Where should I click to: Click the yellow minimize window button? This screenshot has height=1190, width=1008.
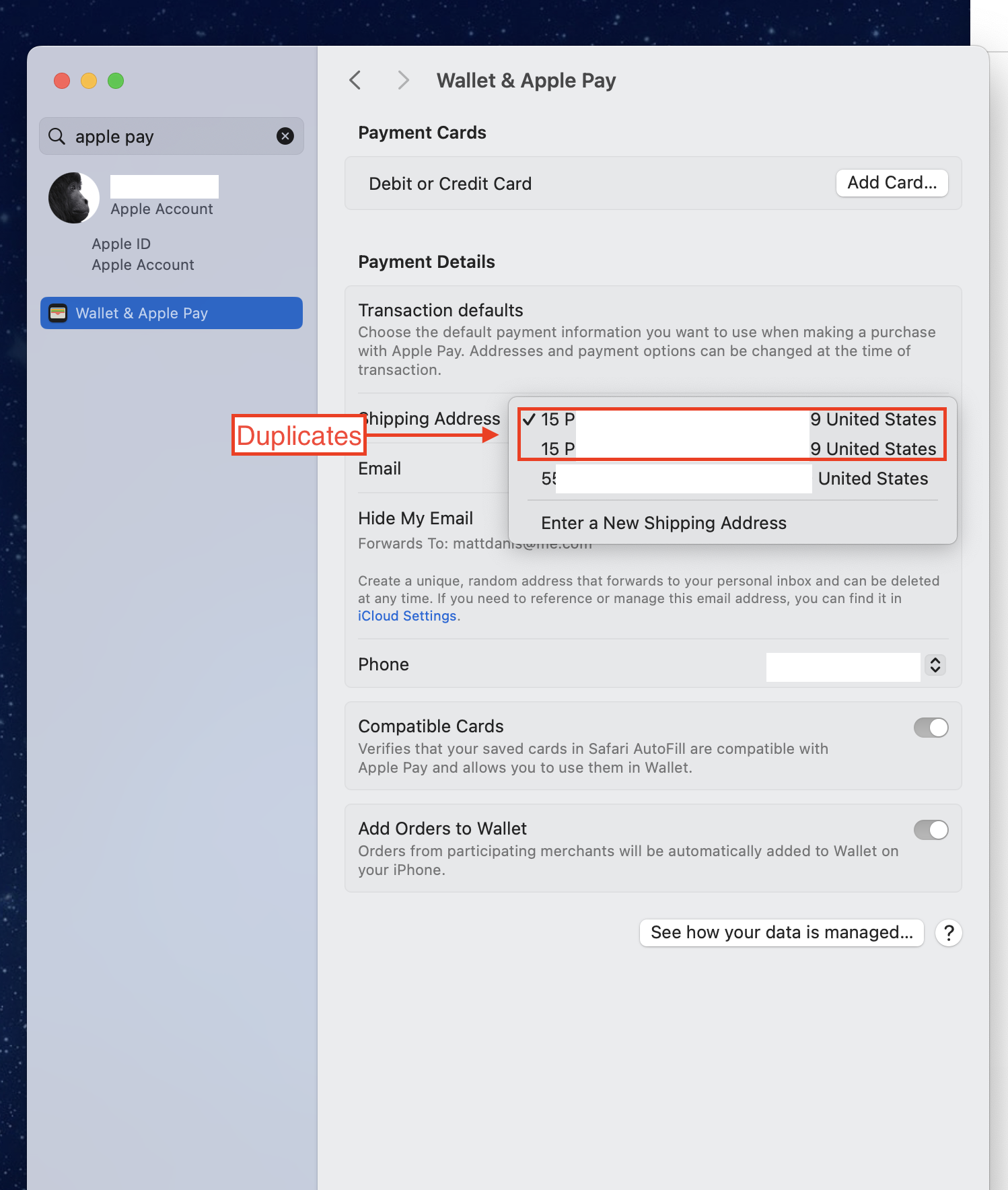[89, 81]
